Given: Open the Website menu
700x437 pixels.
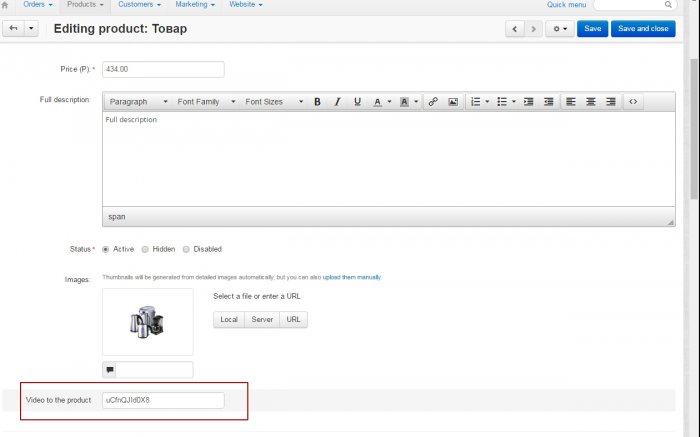Looking at the screenshot, I should [x=246, y=4].
